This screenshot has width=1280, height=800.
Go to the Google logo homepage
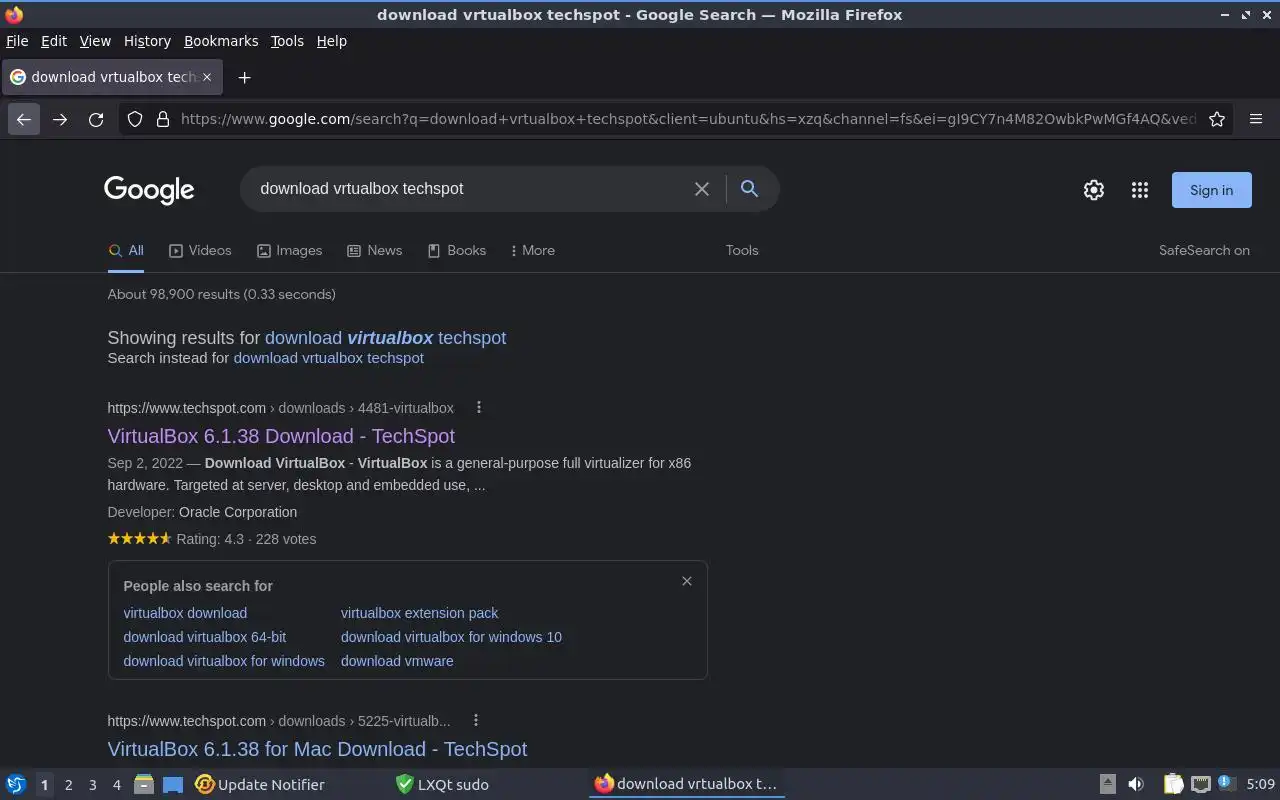pos(149,190)
